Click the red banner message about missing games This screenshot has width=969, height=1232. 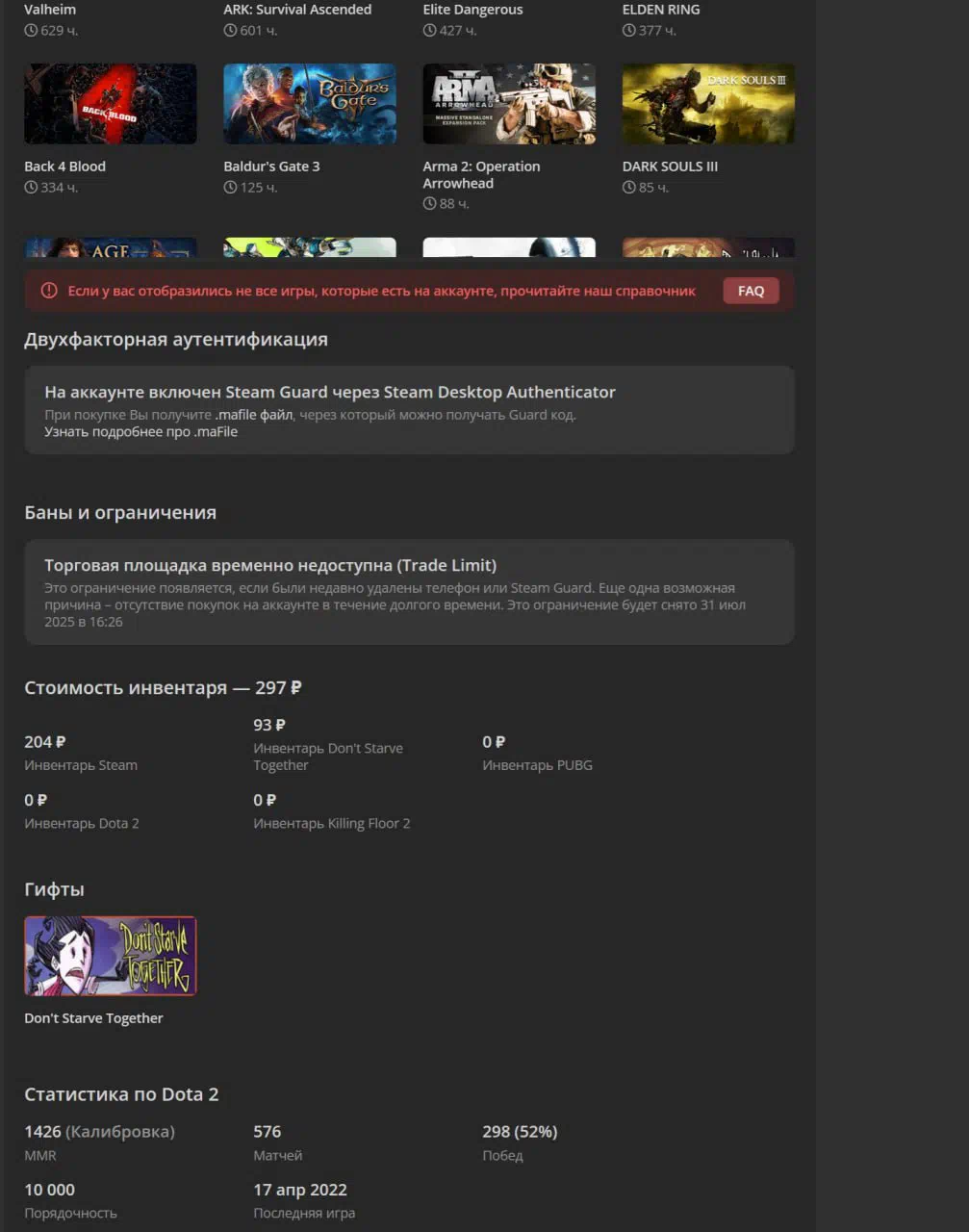(381, 291)
